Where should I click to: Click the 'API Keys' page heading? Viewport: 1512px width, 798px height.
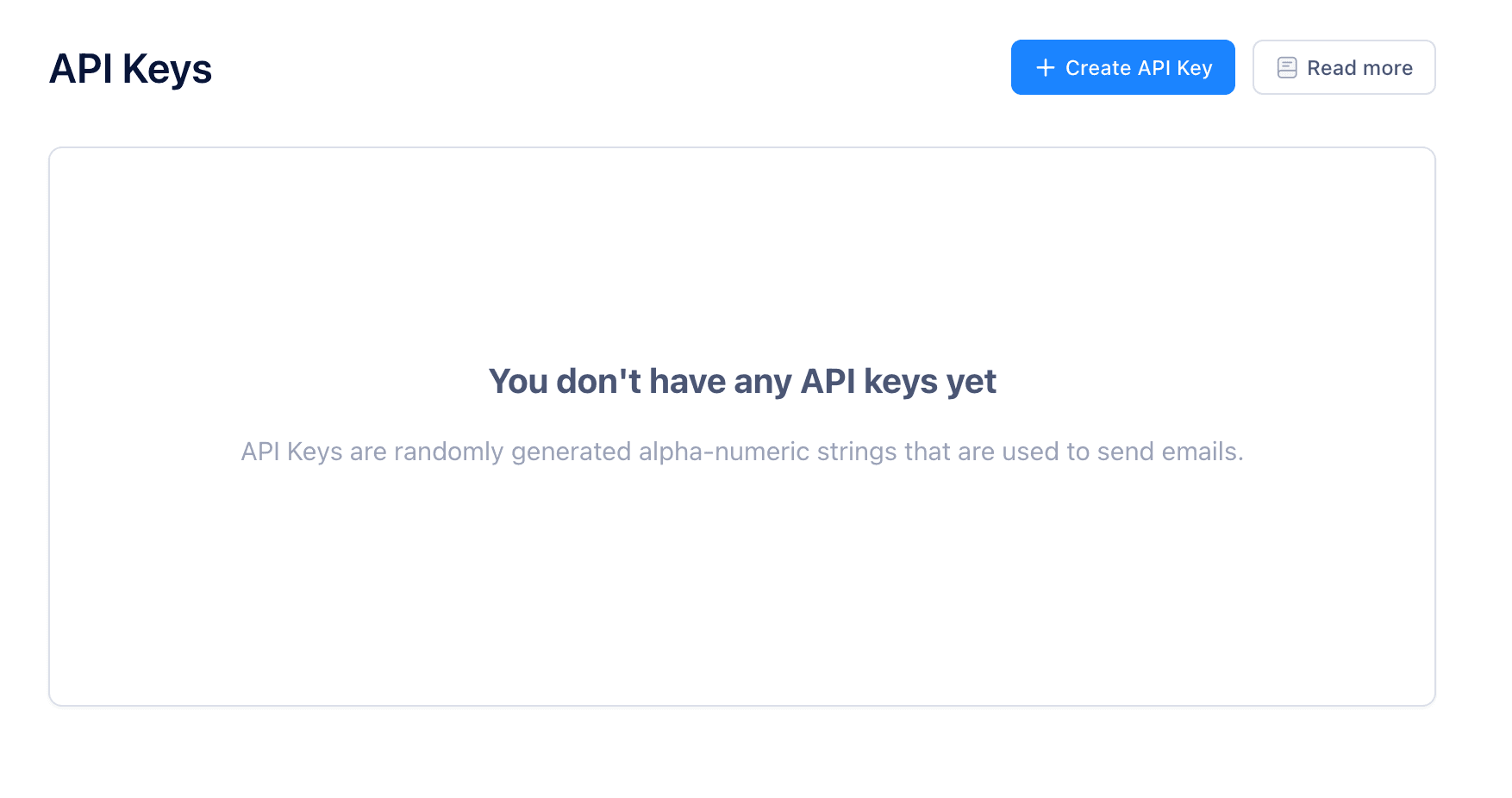[x=131, y=69]
